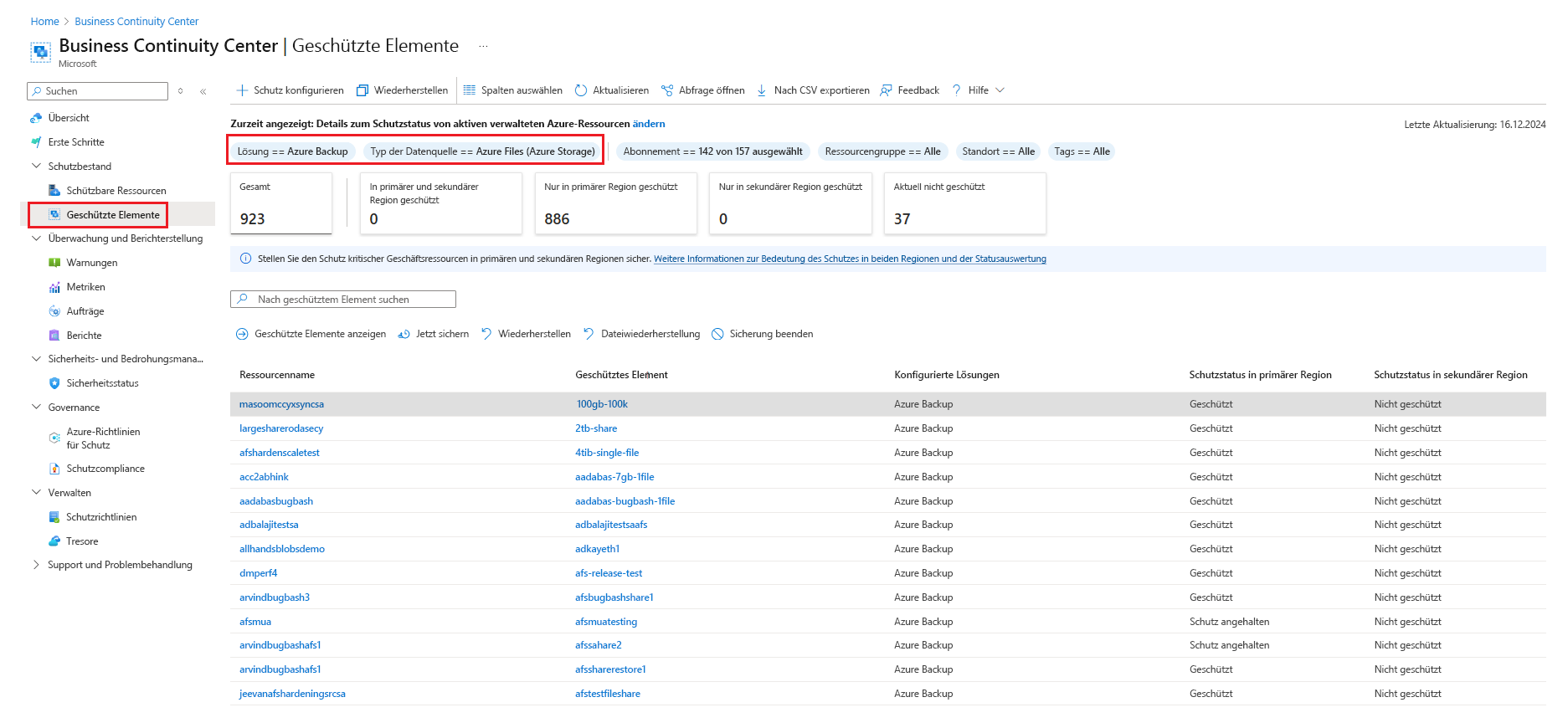Edit the Standort == Alle filter
Screen dimensions: 1568x728
pos(998,151)
